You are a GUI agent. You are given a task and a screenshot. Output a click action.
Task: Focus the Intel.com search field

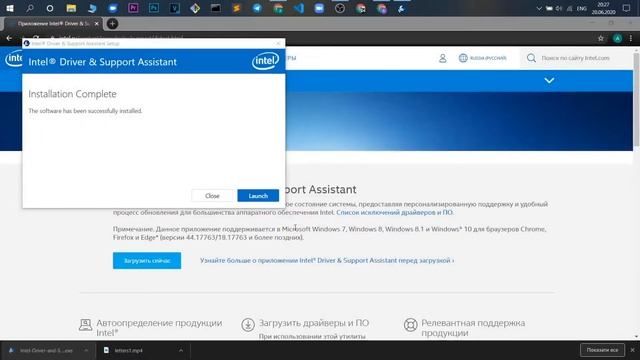click(576, 58)
